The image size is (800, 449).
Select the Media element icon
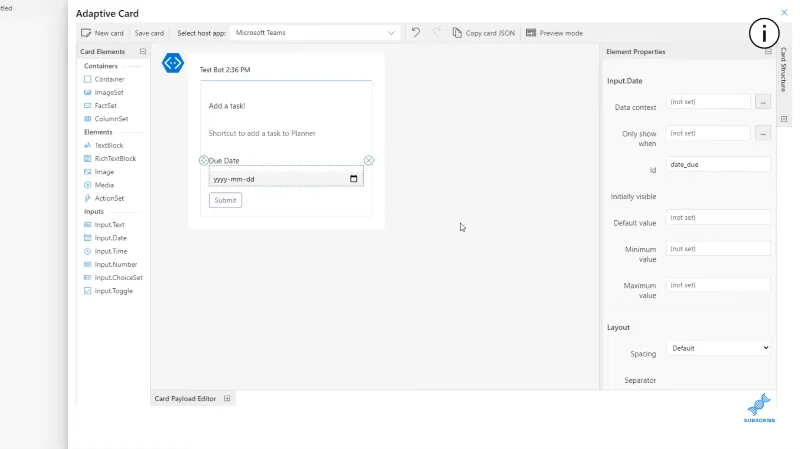[x=87, y=185]
